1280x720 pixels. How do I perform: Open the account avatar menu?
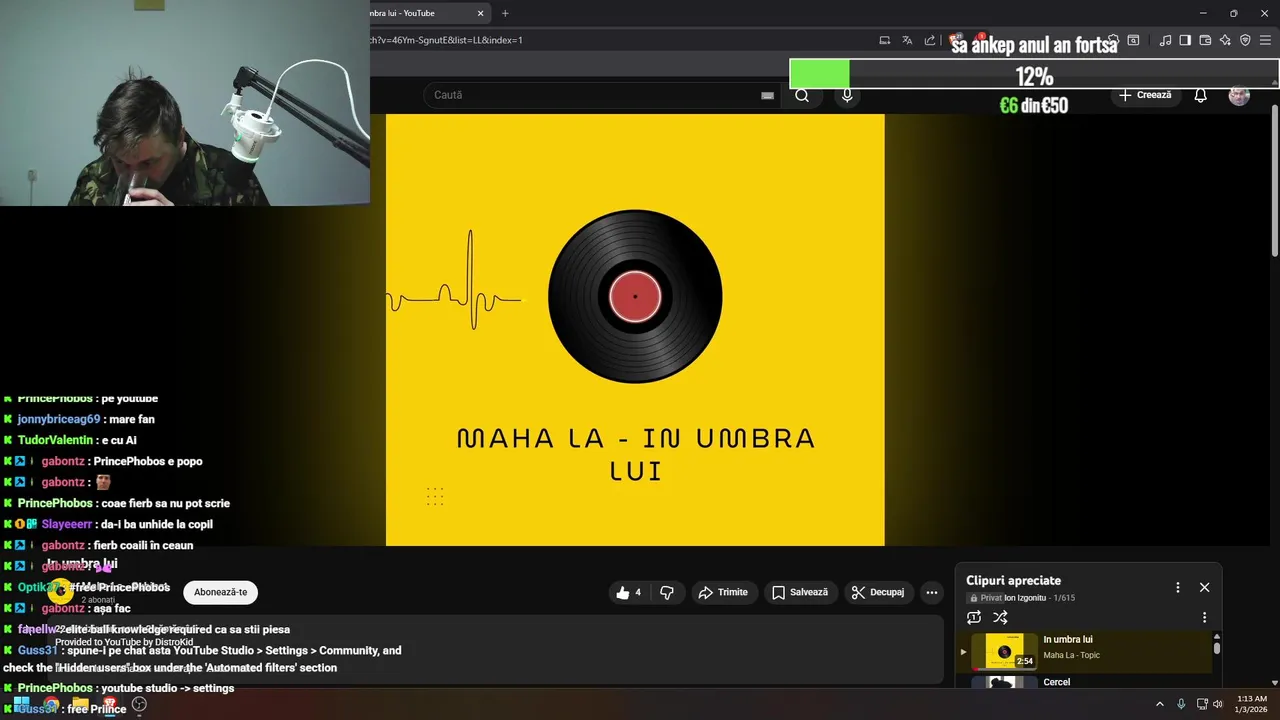coord(1239,95)
